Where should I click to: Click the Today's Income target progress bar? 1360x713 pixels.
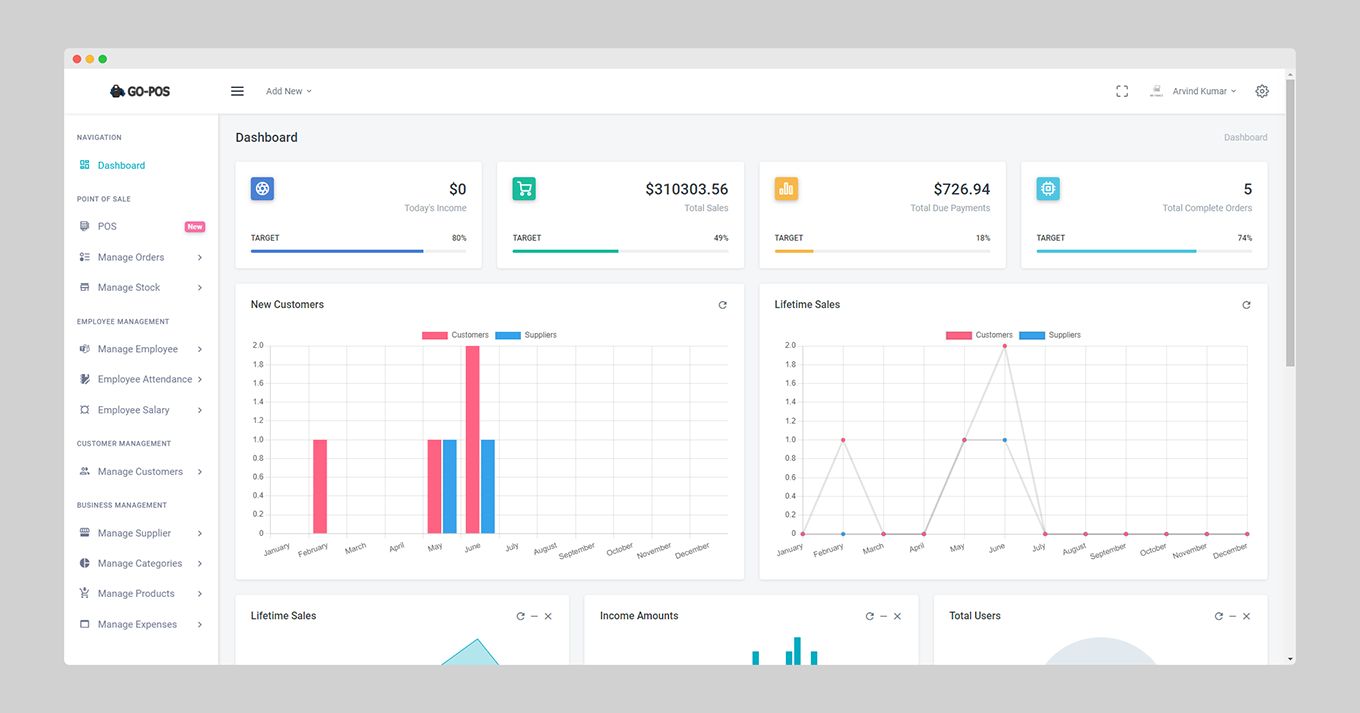(358, 251)
